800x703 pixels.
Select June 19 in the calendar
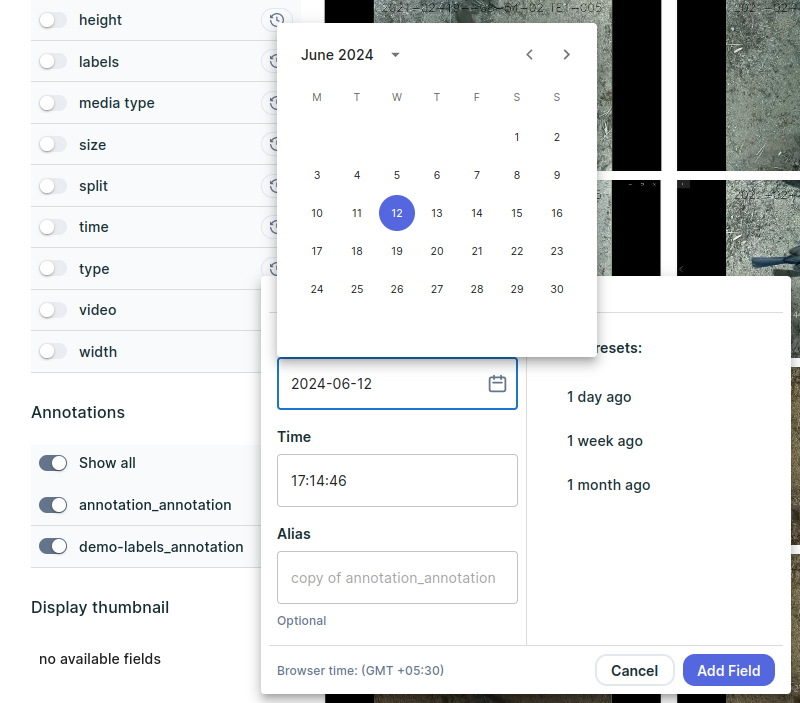click(x=397, y=251)
